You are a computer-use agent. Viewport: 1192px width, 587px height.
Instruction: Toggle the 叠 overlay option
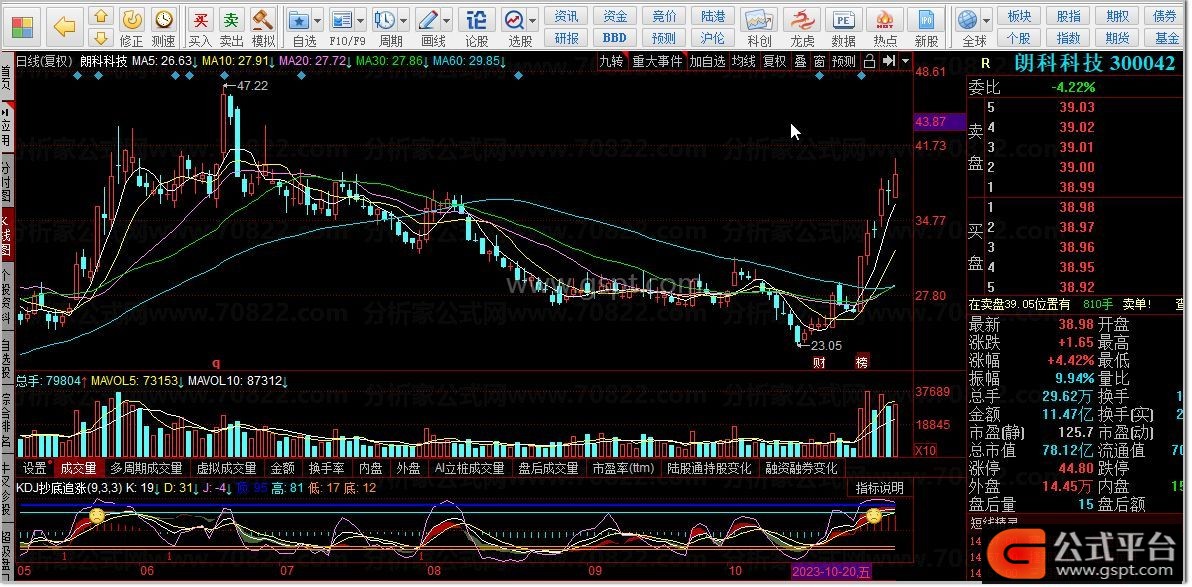pyautogui.click(x=800, y=61)
